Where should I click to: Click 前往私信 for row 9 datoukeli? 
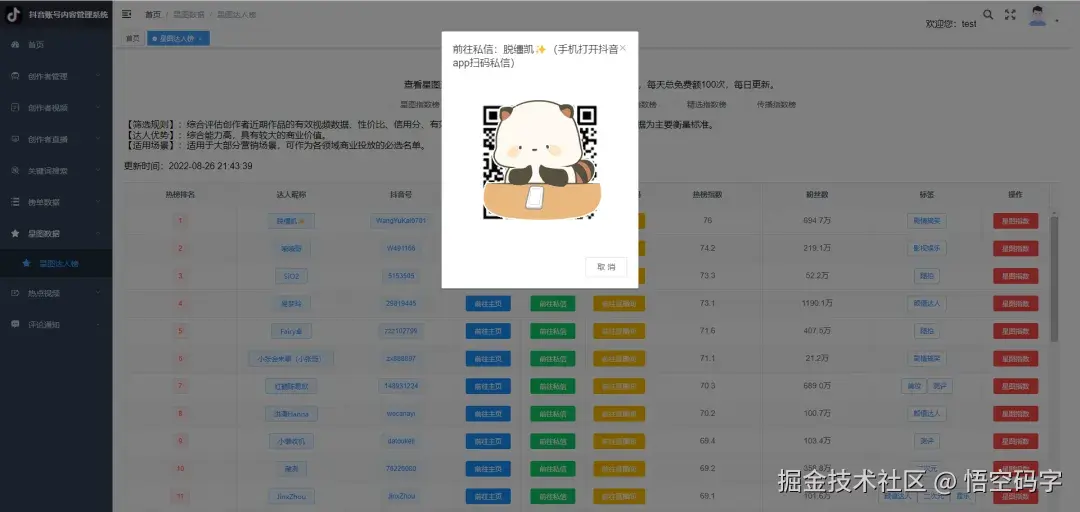tap(552, 441)
